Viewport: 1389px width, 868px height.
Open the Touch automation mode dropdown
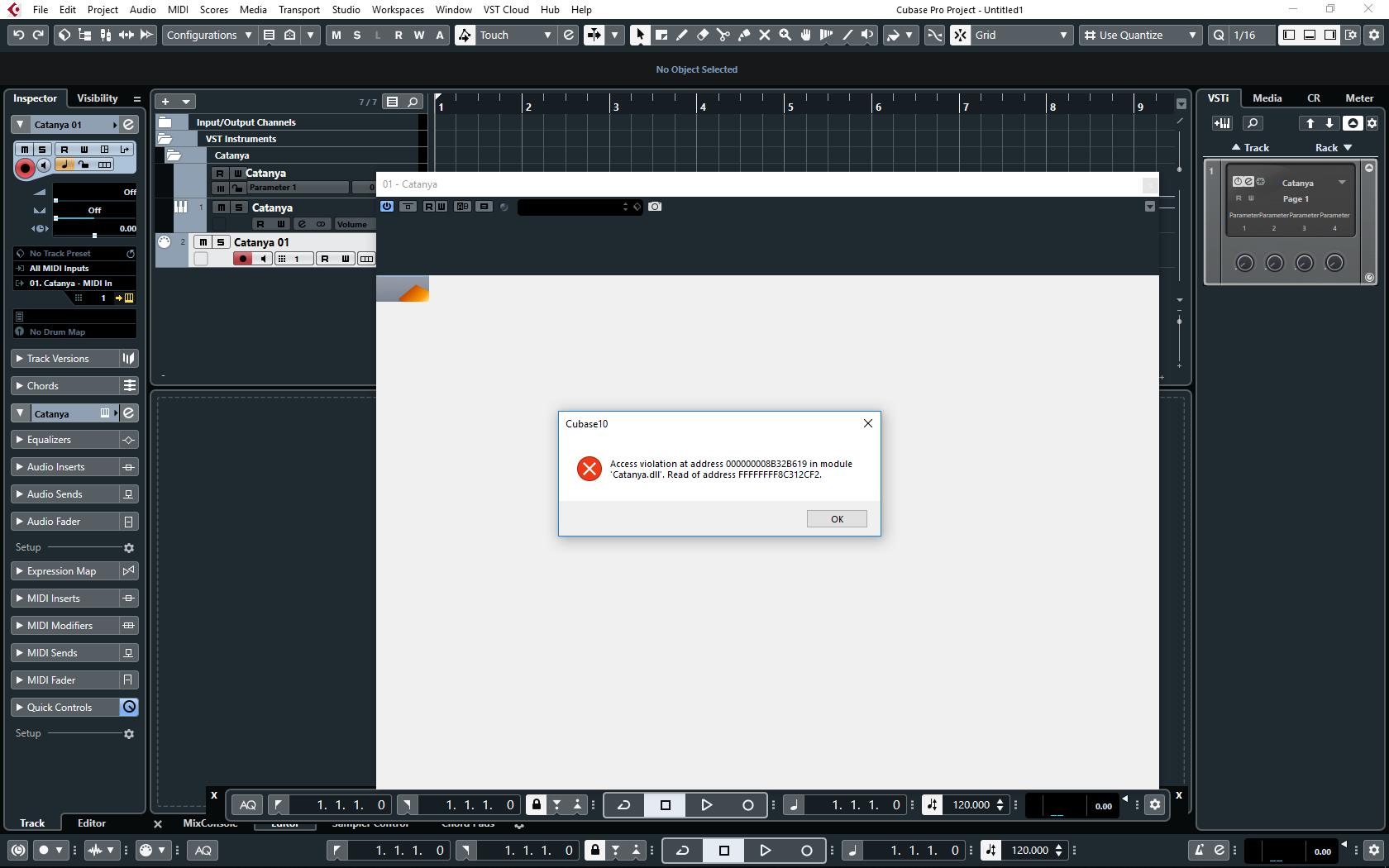[x=515, y=35]
